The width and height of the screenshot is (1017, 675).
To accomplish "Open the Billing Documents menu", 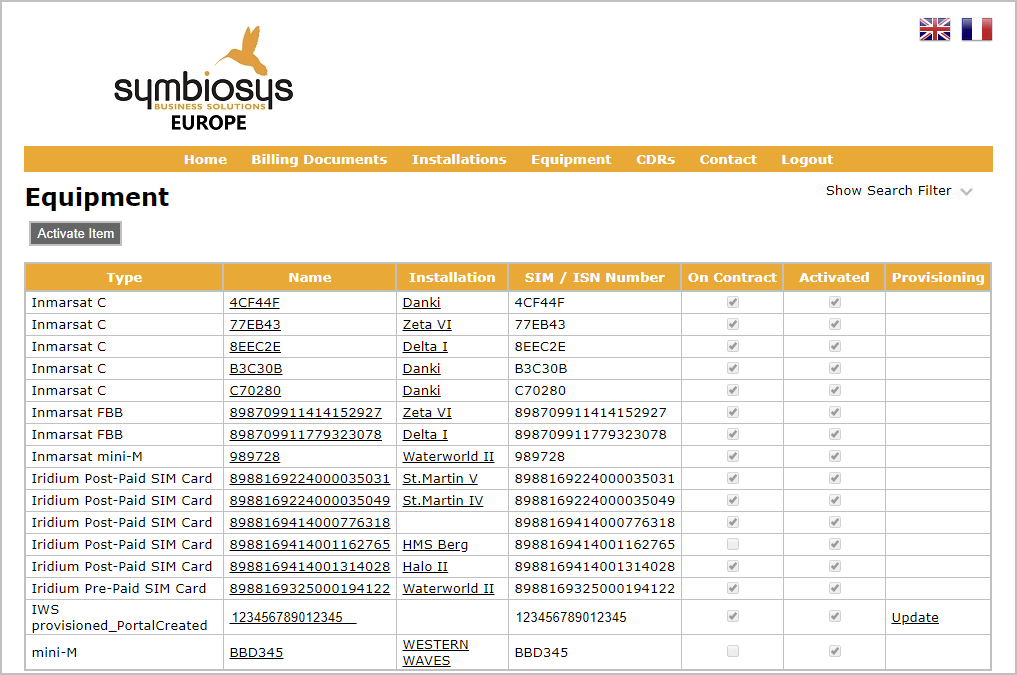I will click(319, 159).
